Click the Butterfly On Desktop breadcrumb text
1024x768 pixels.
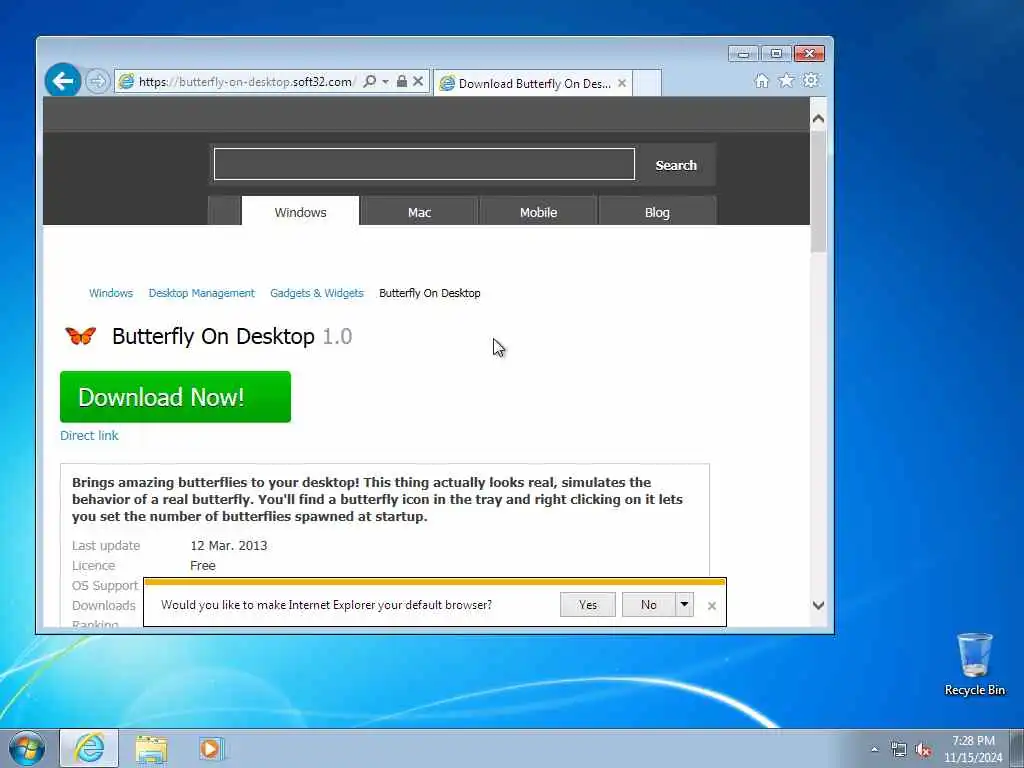(x=430, y=293)
